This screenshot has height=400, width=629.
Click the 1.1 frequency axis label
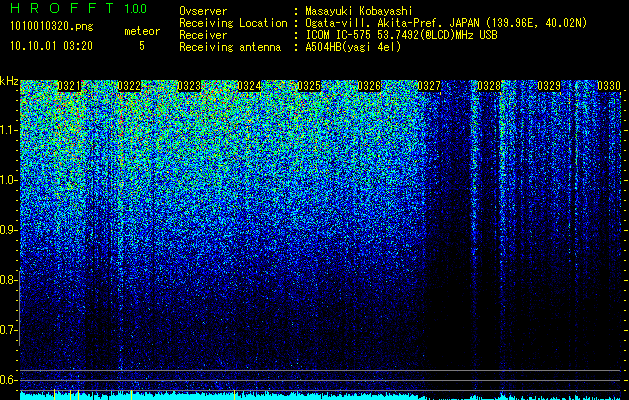pos(9,130)
